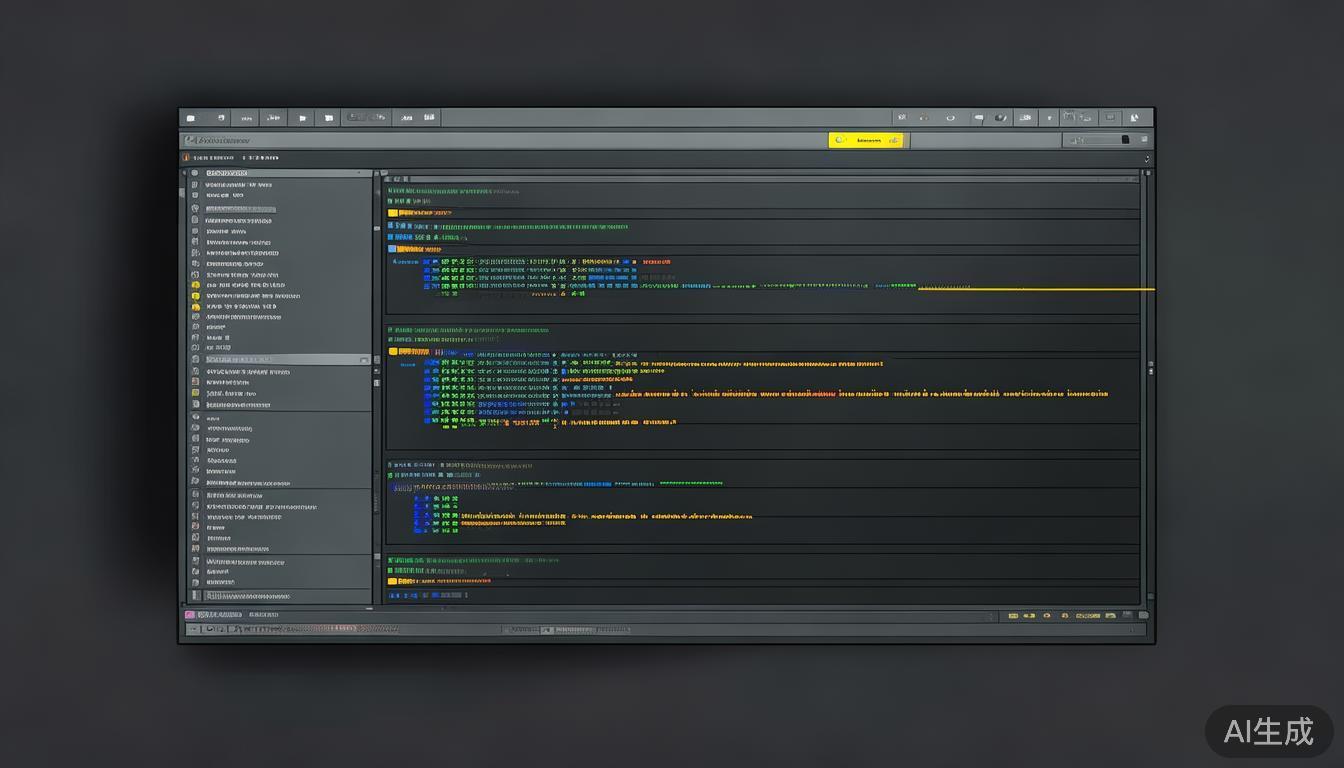Screen dimensions: 1344x768
Task: Click the orange icon below the title bar
Action: coord(186,157)
